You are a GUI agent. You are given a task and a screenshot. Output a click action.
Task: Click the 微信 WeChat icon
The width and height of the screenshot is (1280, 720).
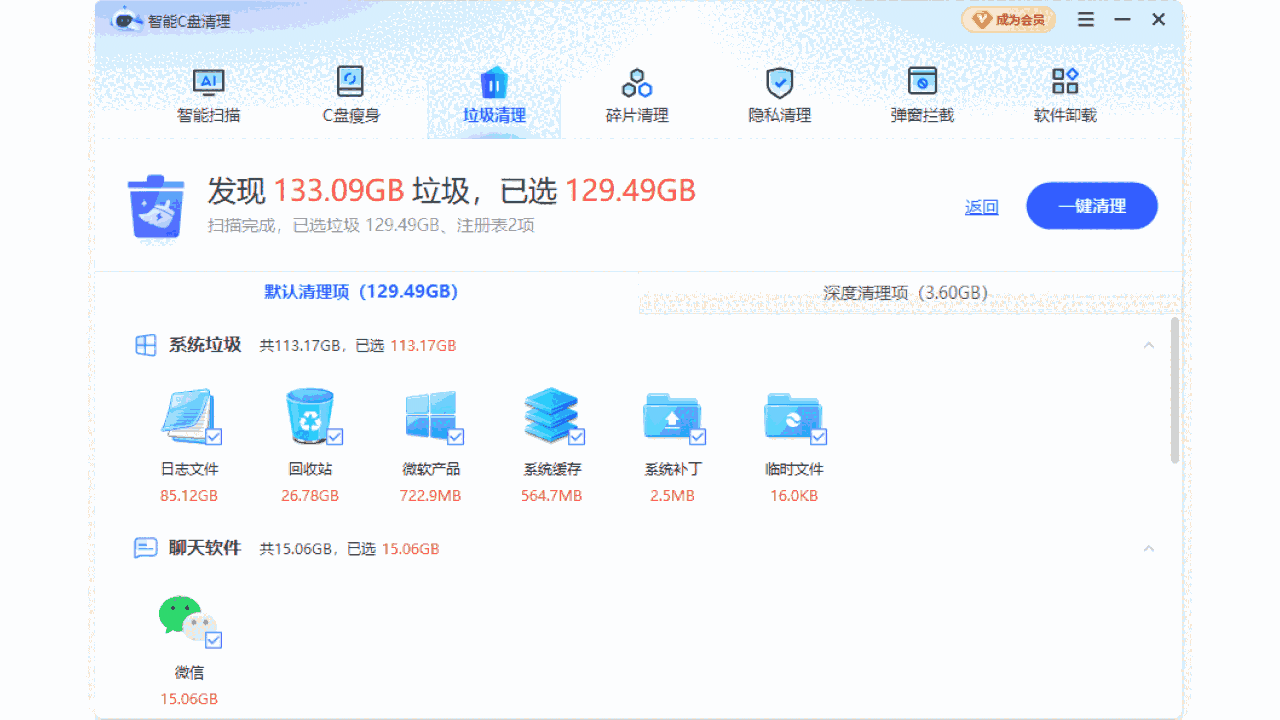point(186,620)
